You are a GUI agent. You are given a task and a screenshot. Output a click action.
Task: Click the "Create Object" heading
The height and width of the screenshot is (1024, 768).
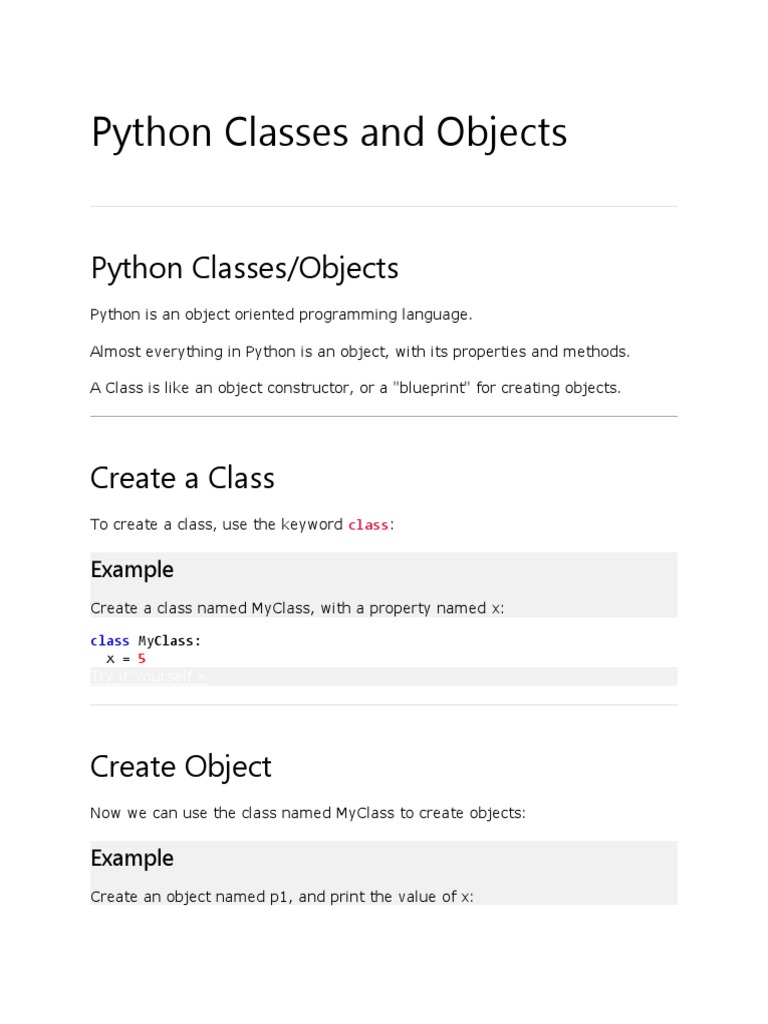(x=181, y=767)
